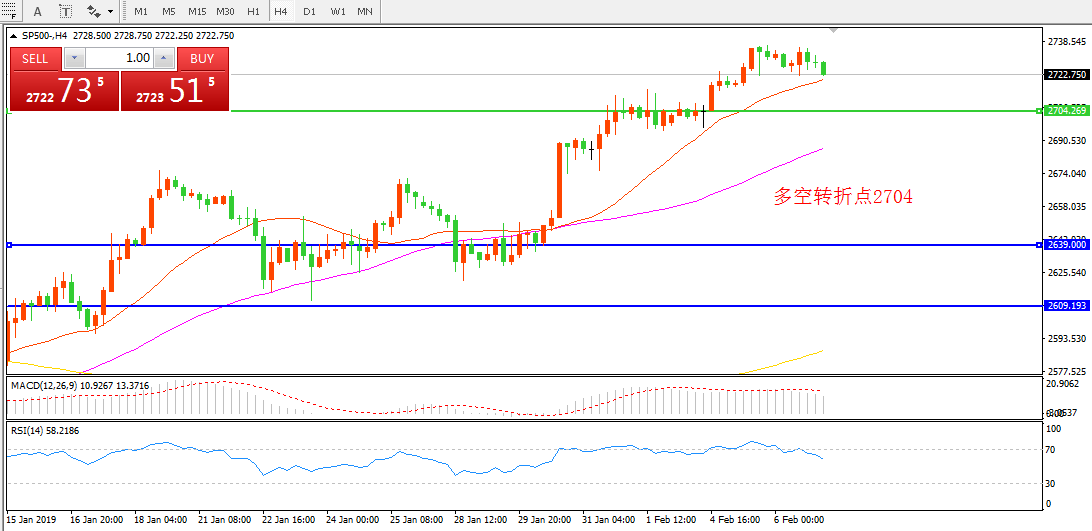Select the M5 timeframe button
This screenshot has width=1092, height=531.
pyautogui.click(x=168, y=11)
